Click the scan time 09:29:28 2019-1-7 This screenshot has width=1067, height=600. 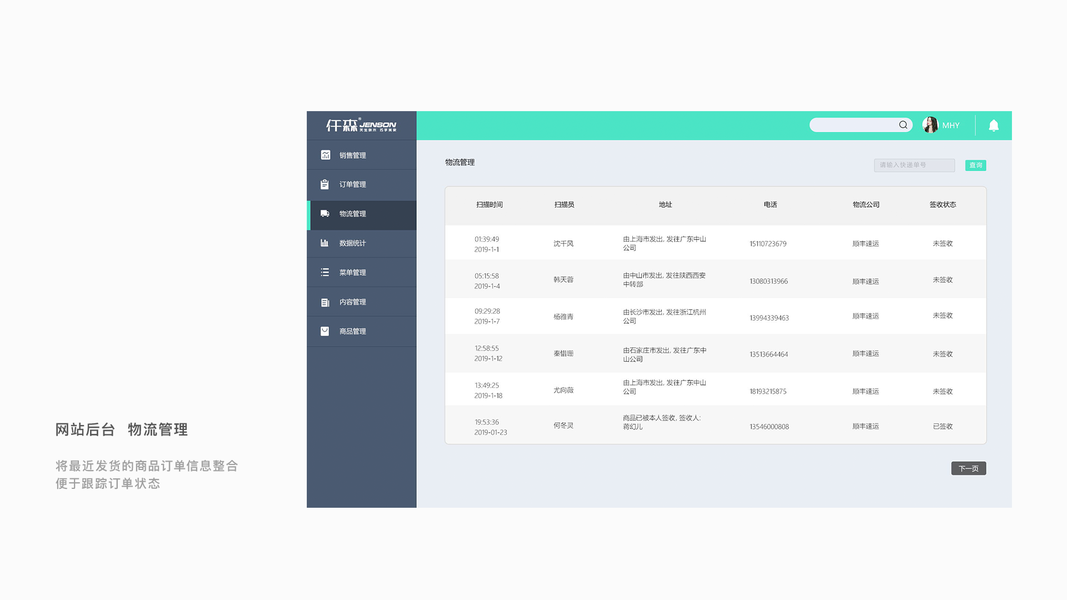pyautogui.click(x=487, y=316)
